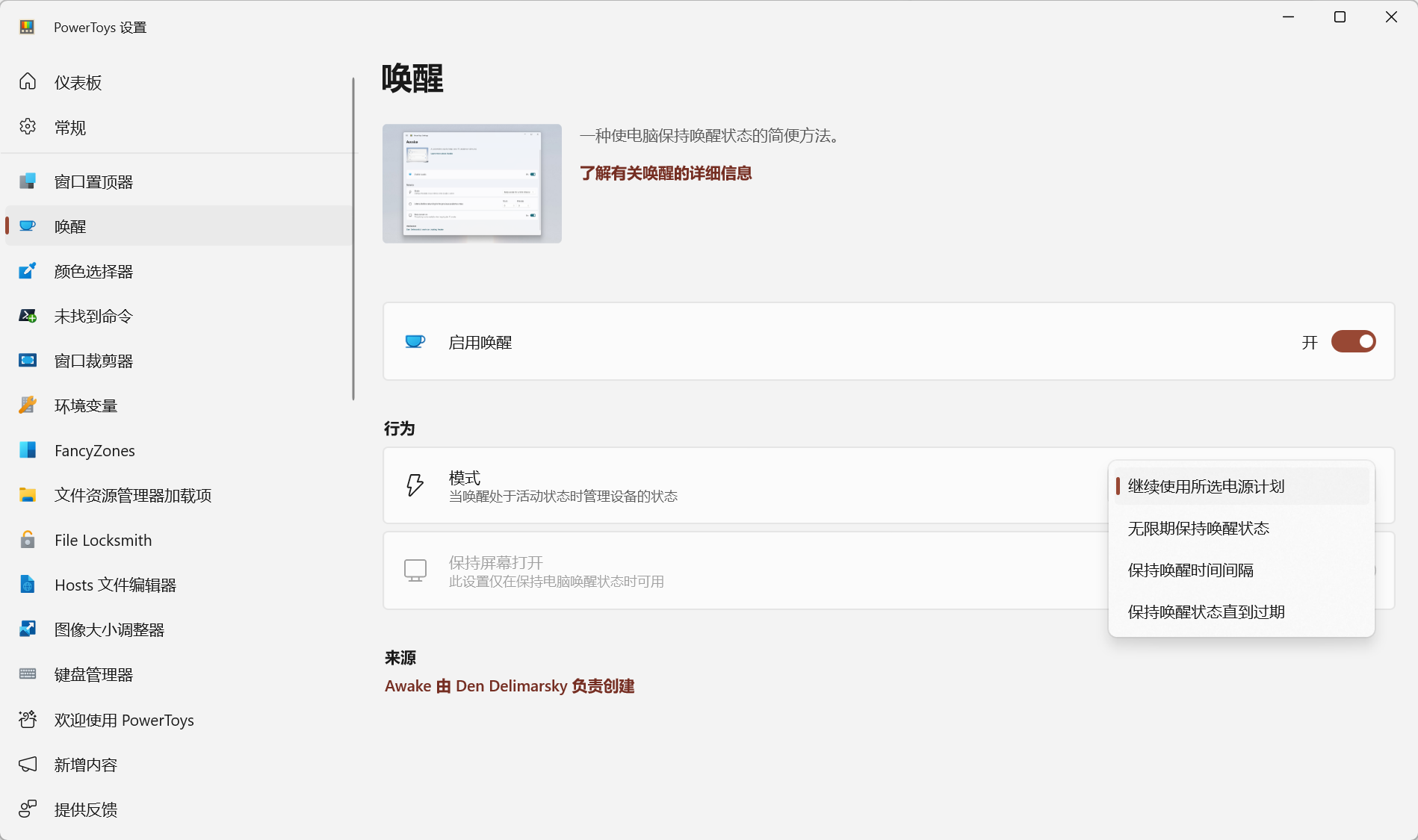Click the 未找到命令 label
Image resolution: width=1418 pixels, height=840 pixels.
(x=93, y=316)
